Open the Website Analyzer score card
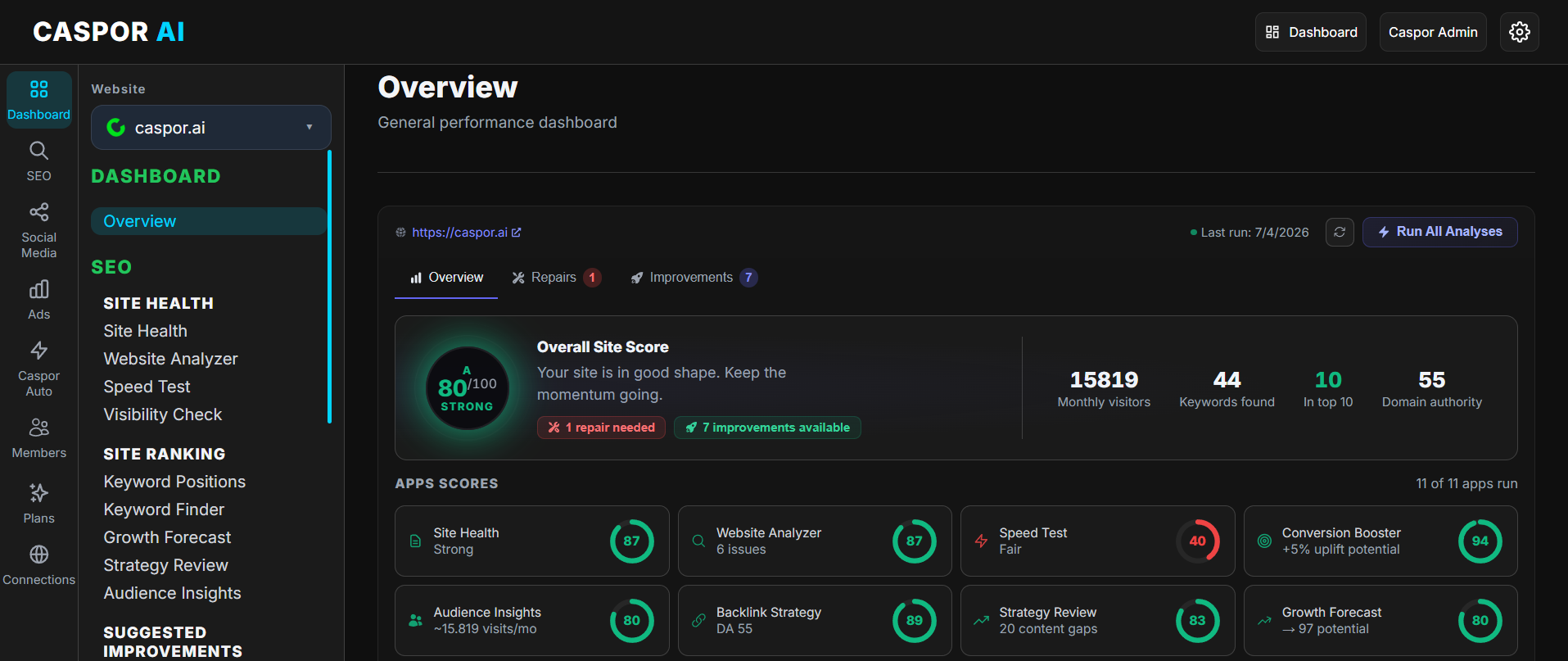 [815, 541]
